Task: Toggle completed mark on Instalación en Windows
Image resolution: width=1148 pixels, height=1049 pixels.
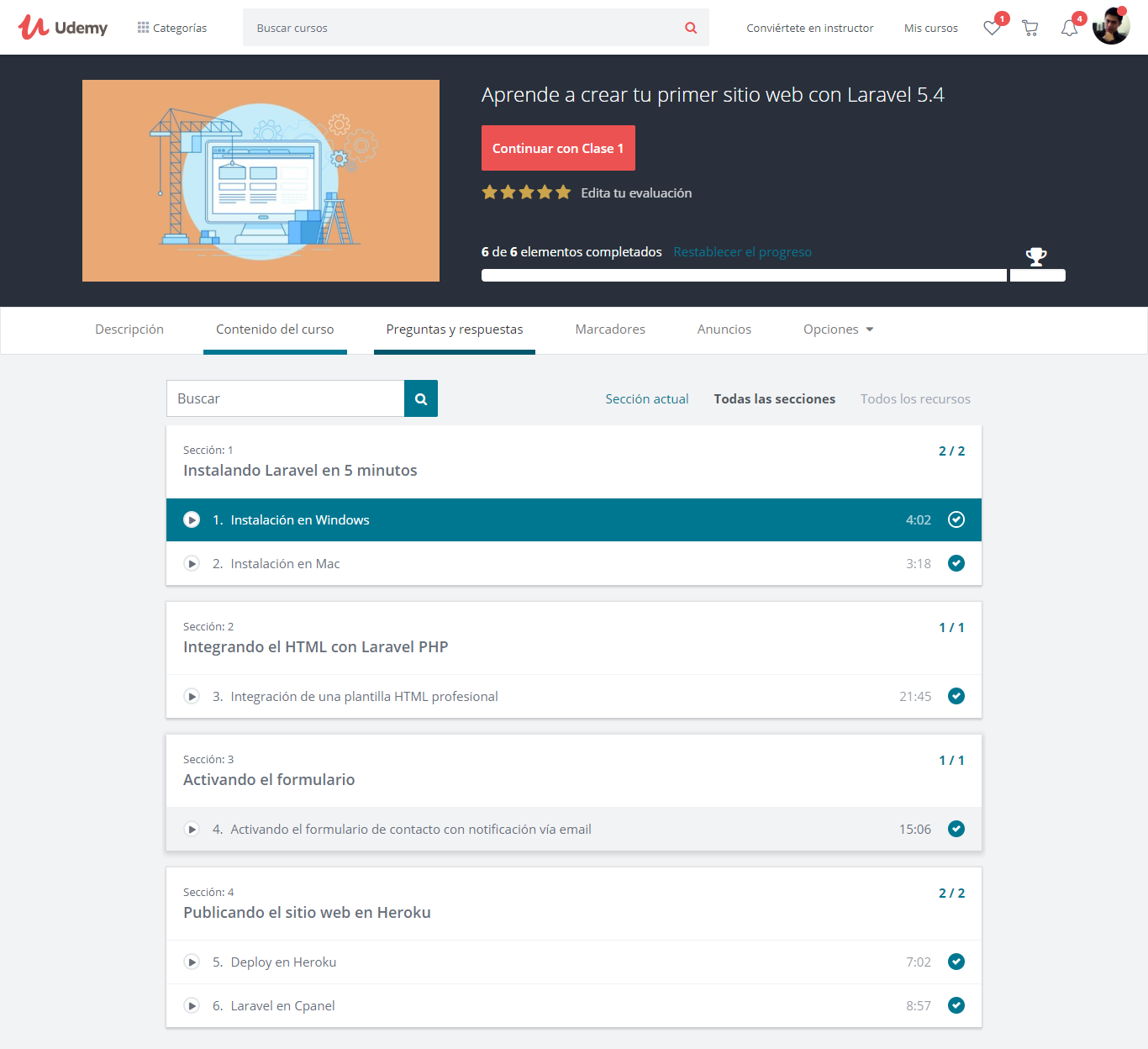Action: click(956, 520)
